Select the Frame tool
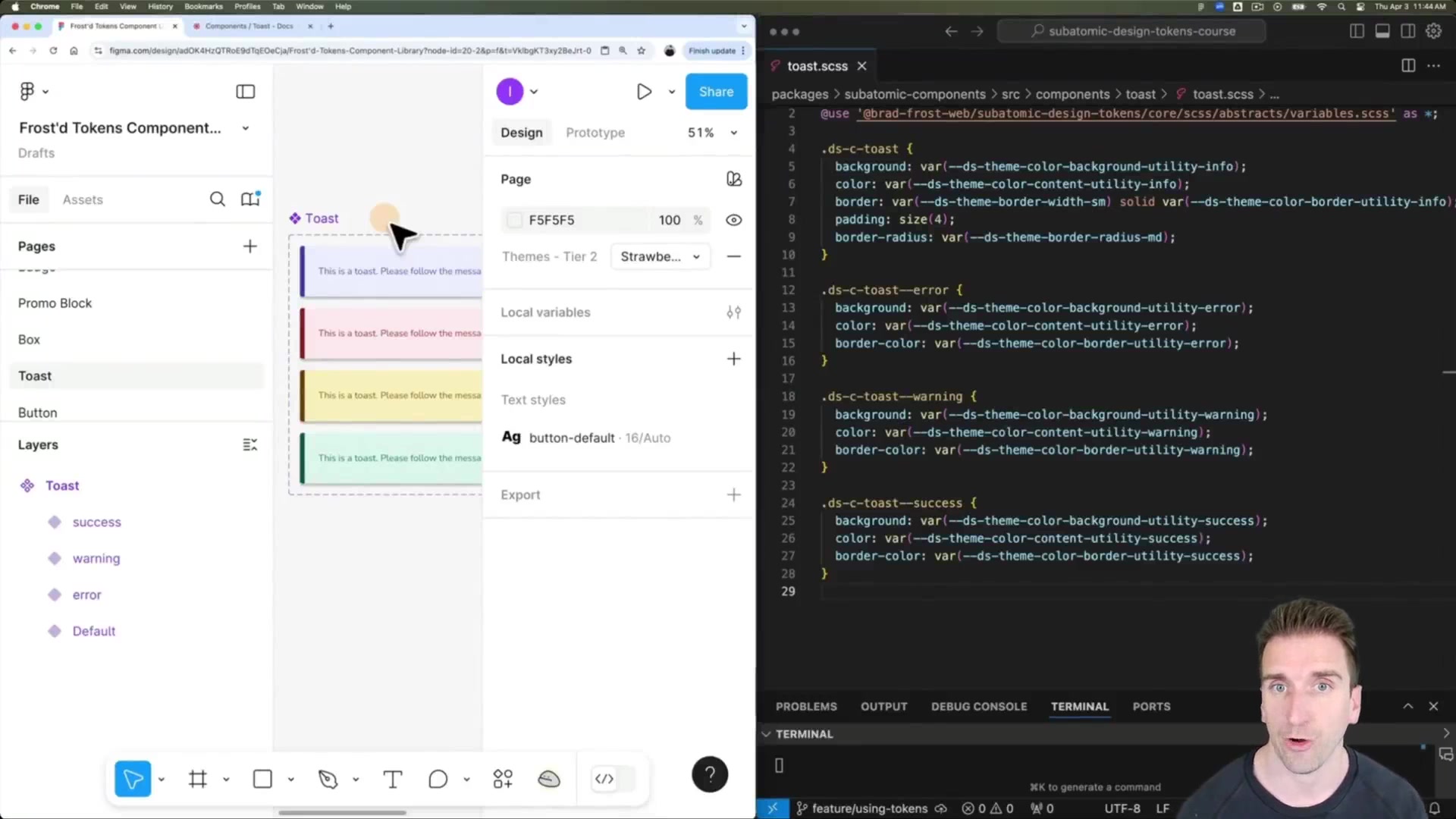The image size is (1456, 819). coord(198,779)
